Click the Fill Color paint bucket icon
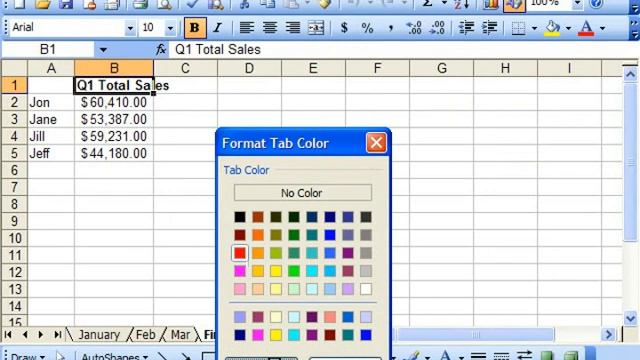Viewport: 640px width, 360px height. click(x=552, y=28)
